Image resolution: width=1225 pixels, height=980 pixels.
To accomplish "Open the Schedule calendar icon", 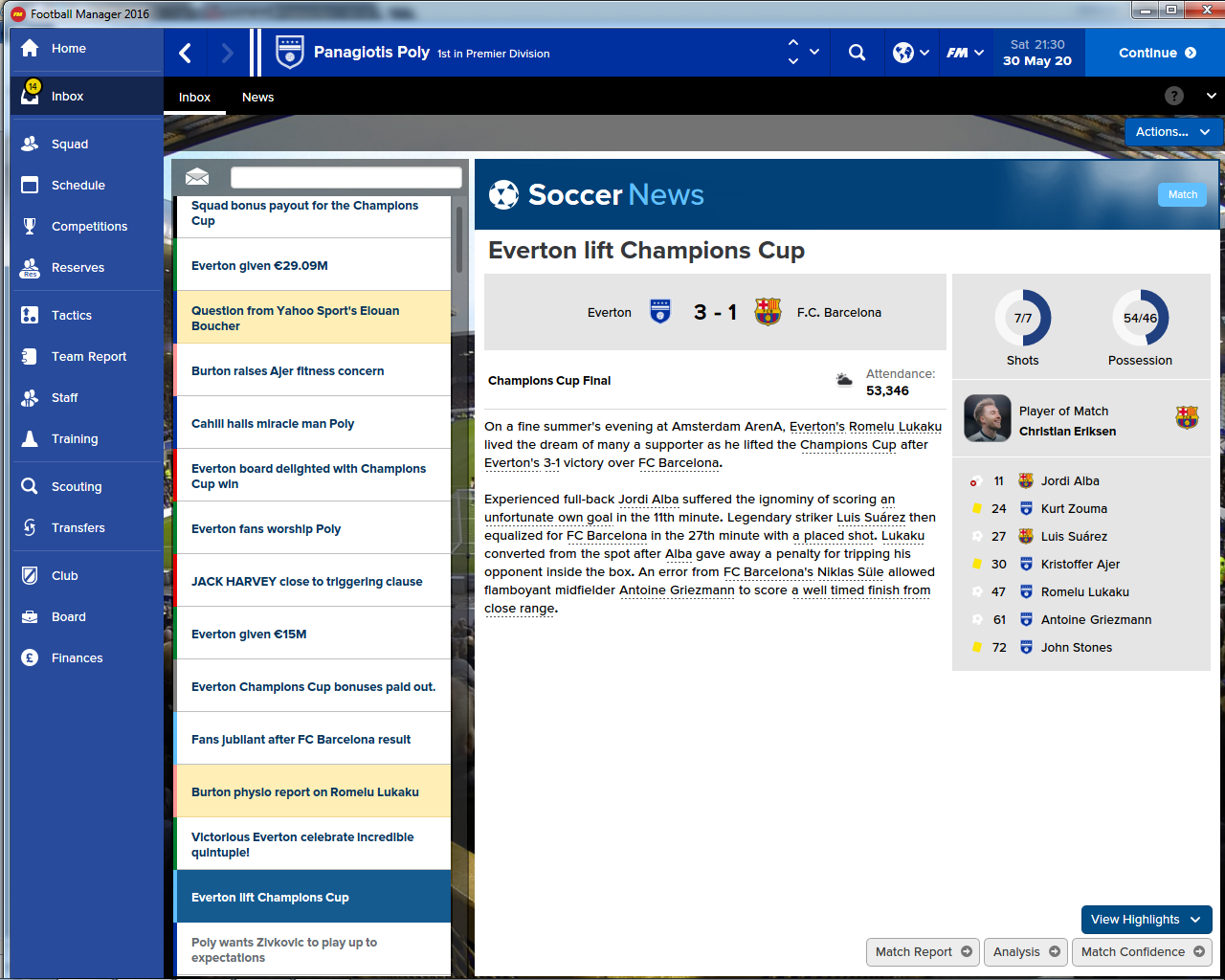I will [30, 185].
